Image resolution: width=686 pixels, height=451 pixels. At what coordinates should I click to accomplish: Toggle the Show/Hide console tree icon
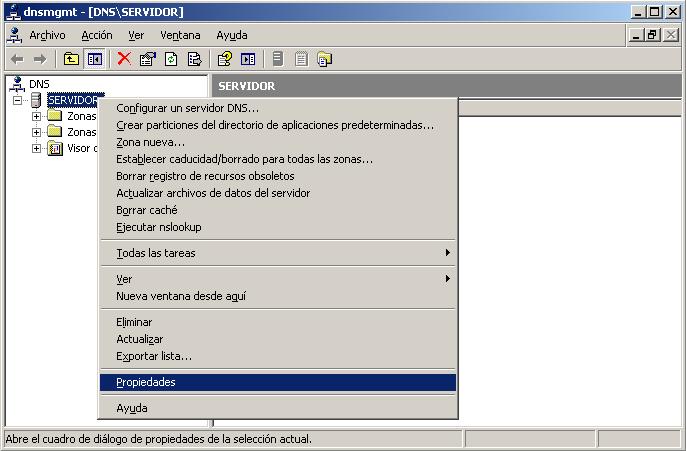point(95,59)
